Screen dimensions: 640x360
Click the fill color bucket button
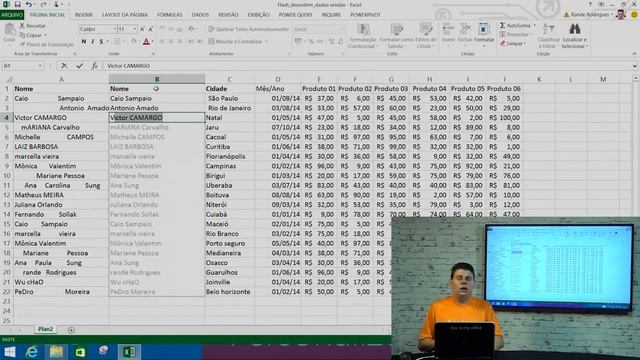[x=133, y=41]
